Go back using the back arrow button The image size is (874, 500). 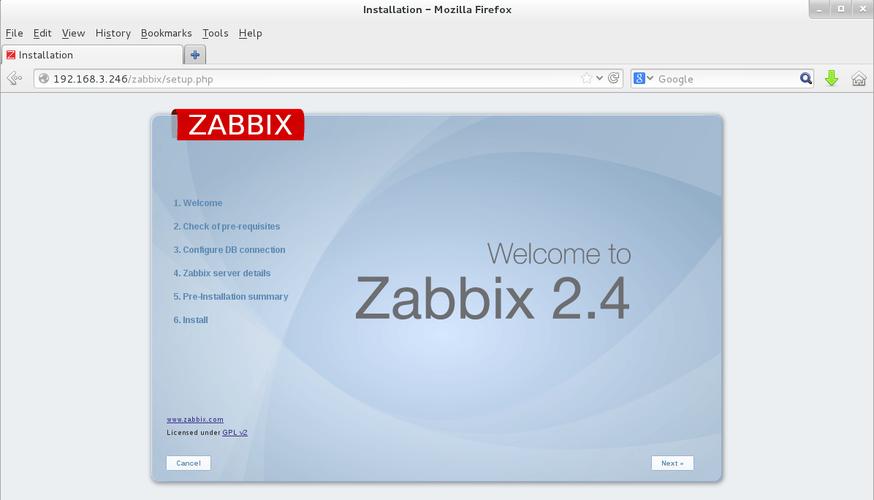14,79
